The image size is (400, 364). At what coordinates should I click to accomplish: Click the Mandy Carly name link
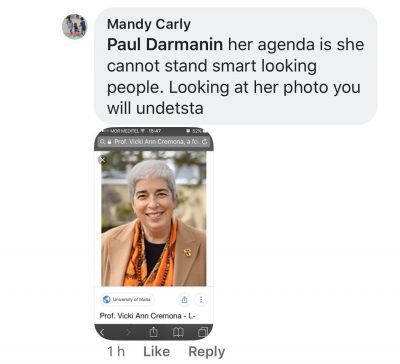coord(149,24)
